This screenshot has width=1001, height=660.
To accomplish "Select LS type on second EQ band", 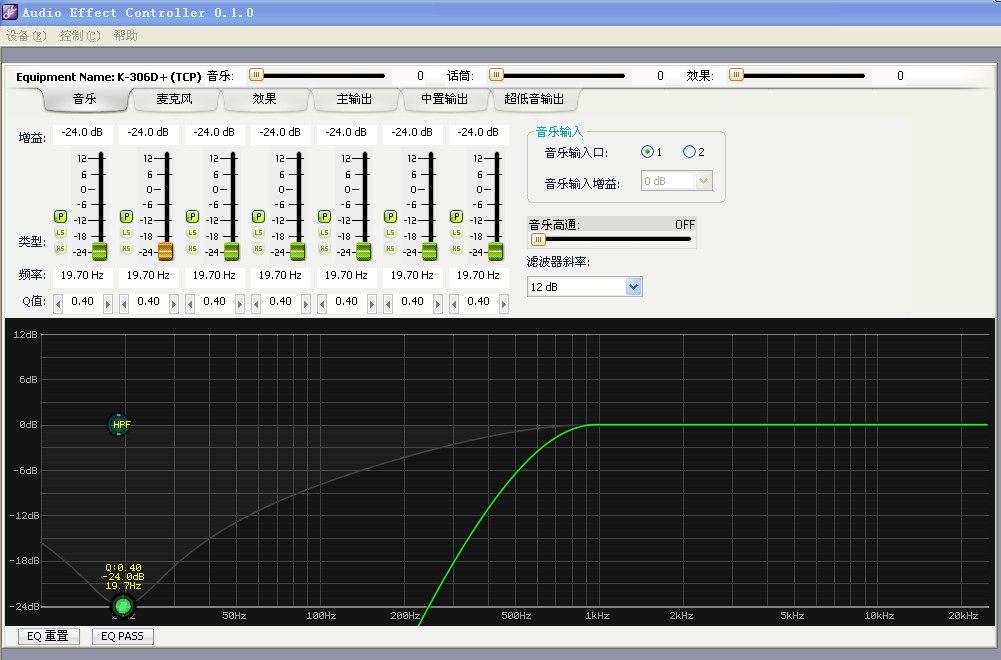I will pyautogui.click(x=126, y=233).
